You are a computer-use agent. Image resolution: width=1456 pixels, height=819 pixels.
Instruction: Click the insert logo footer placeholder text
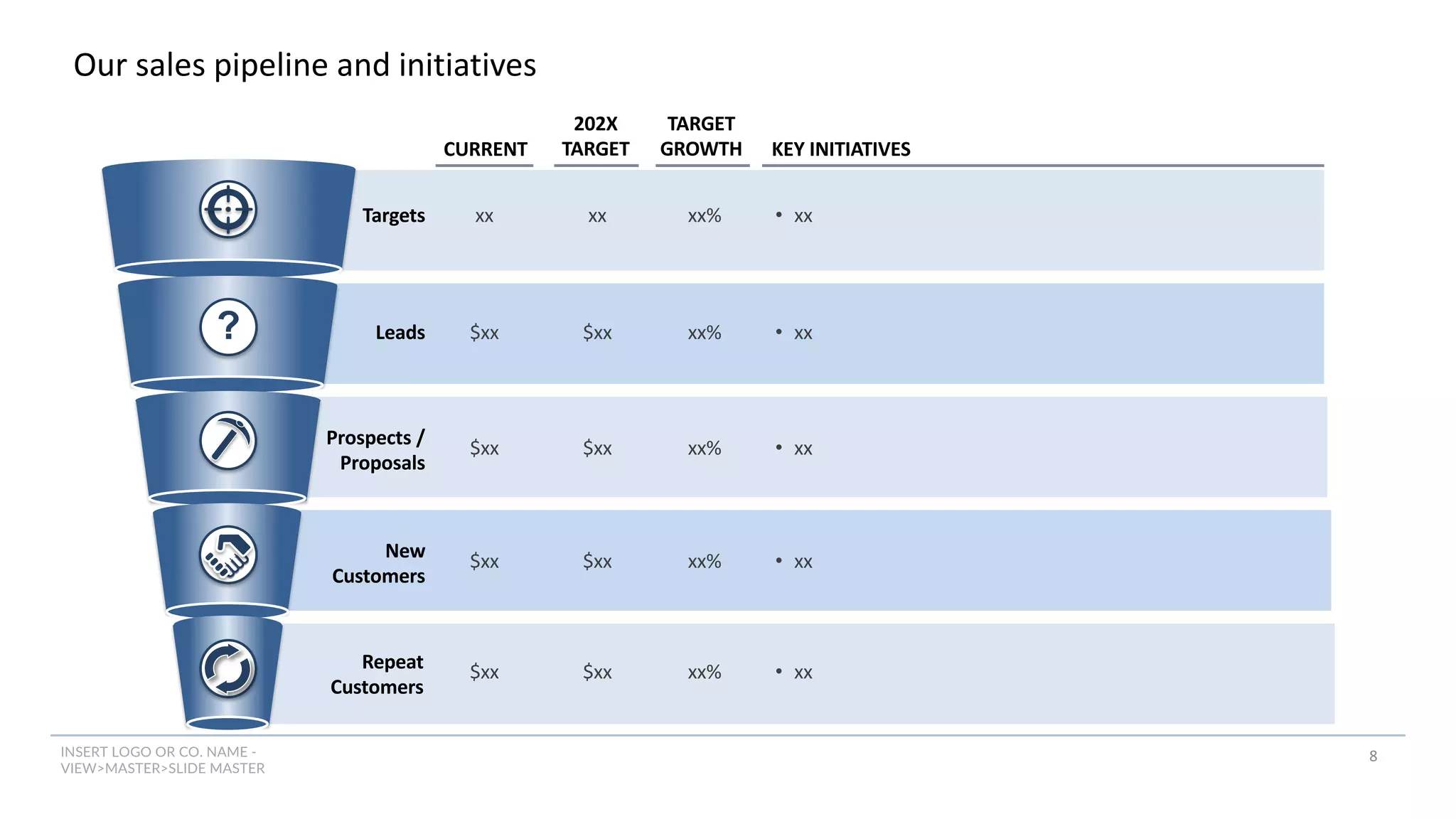coord(162,760)
